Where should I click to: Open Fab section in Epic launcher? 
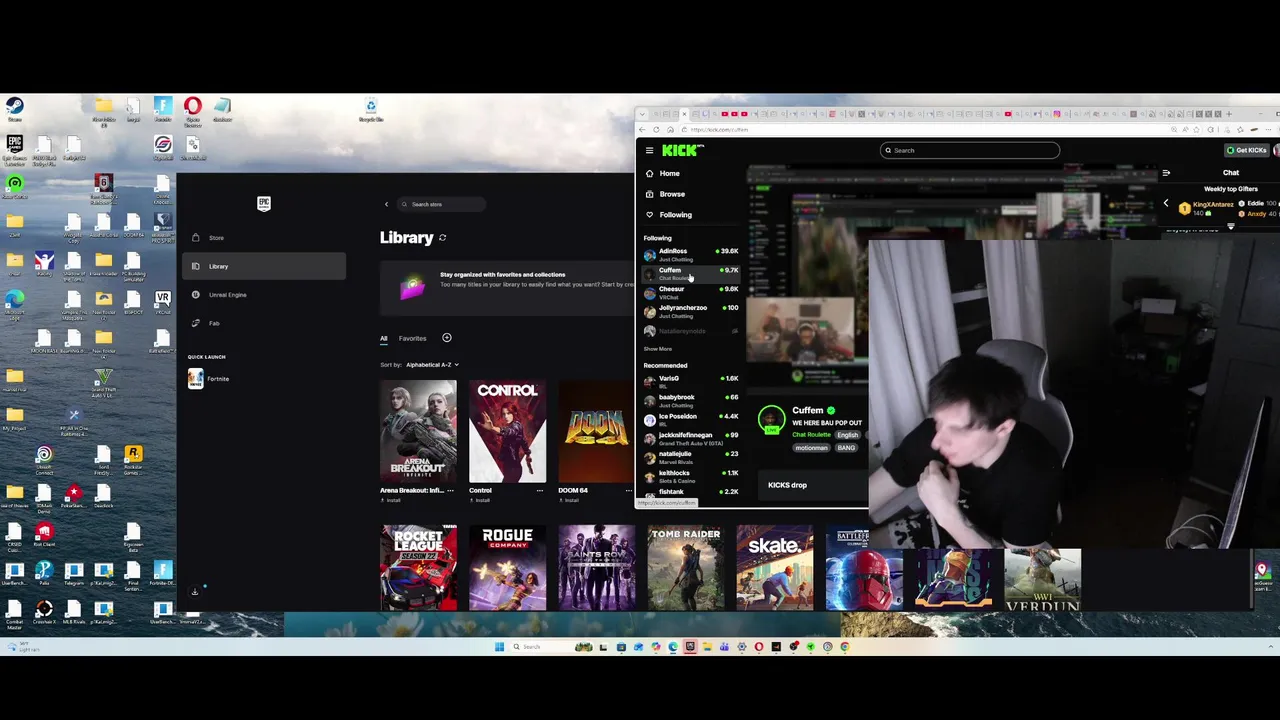click(263, 323)
